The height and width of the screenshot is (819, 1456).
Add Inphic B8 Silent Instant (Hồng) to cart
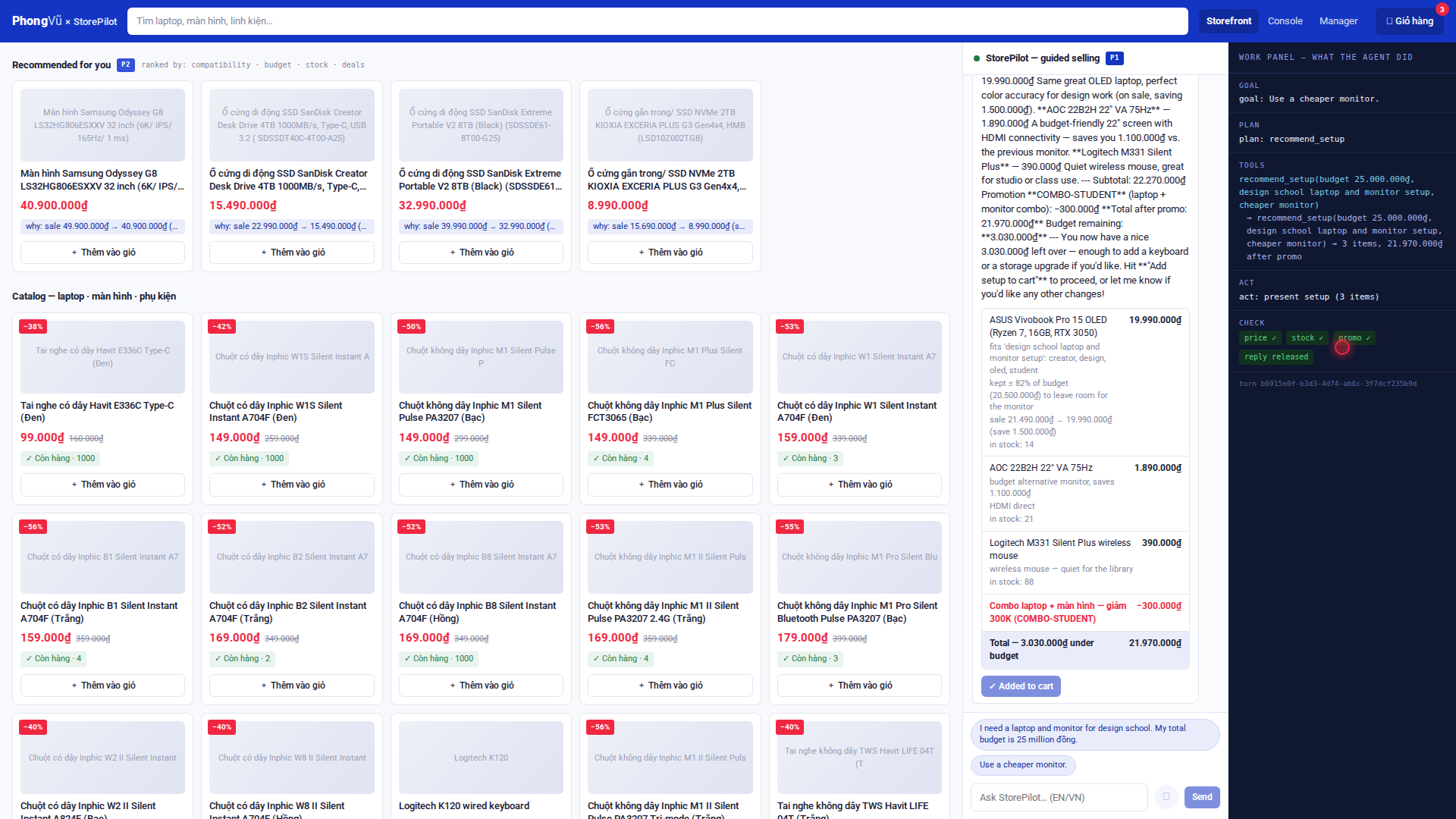tap(481, 686)
